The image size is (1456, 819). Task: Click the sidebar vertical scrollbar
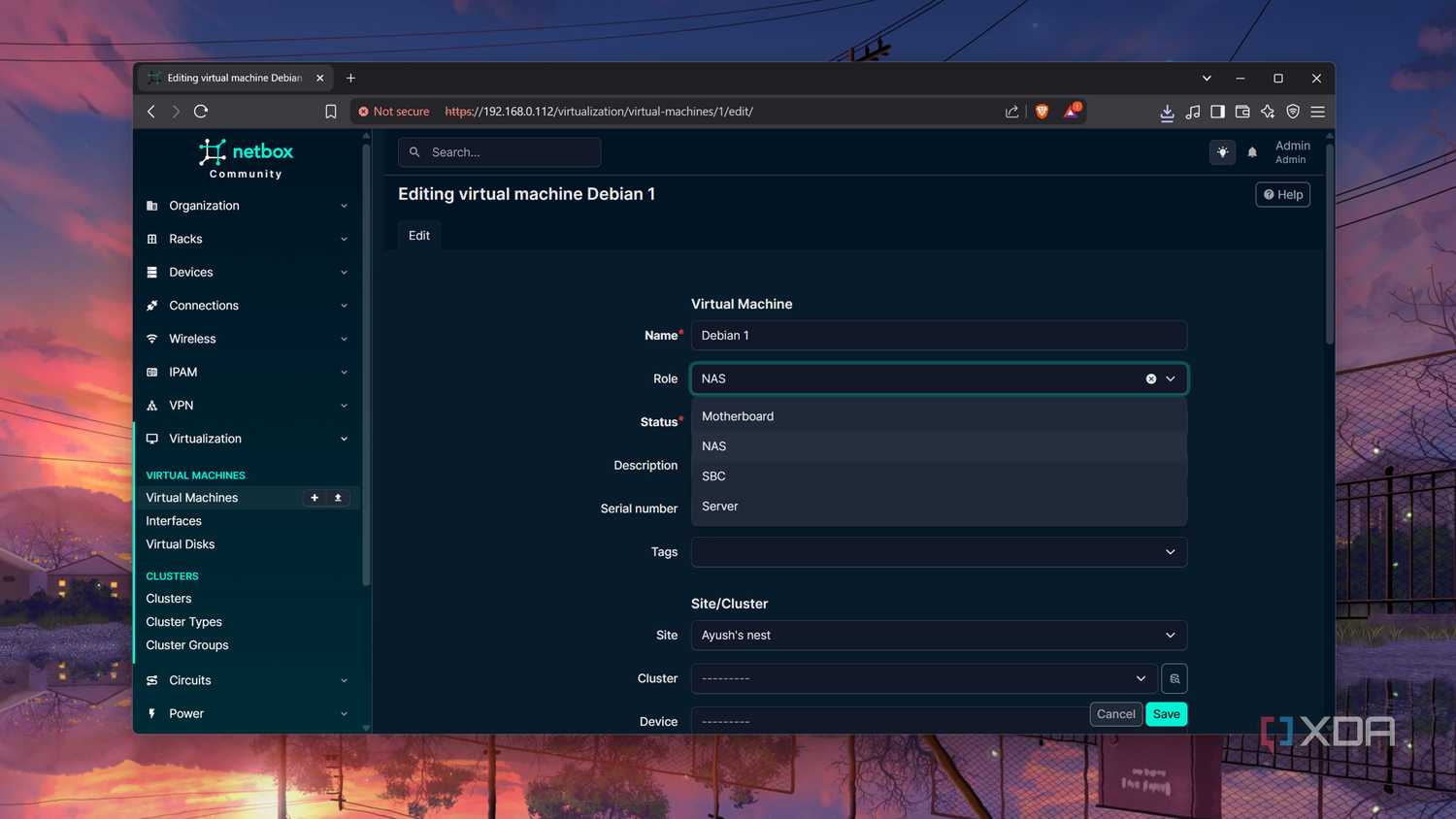[366, 364]
